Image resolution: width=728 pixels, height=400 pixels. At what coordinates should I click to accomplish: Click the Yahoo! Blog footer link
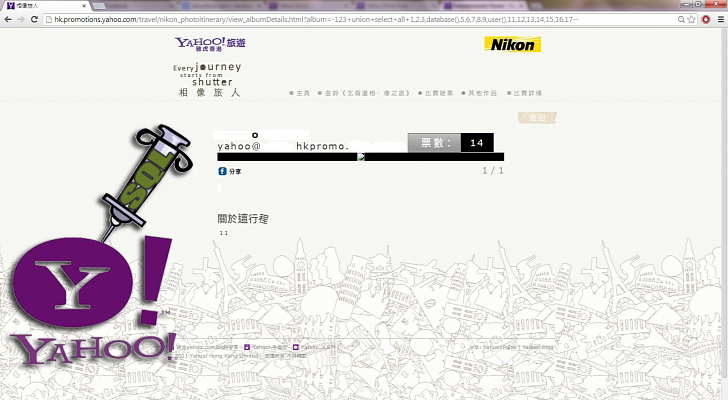[x=537, y=347]
